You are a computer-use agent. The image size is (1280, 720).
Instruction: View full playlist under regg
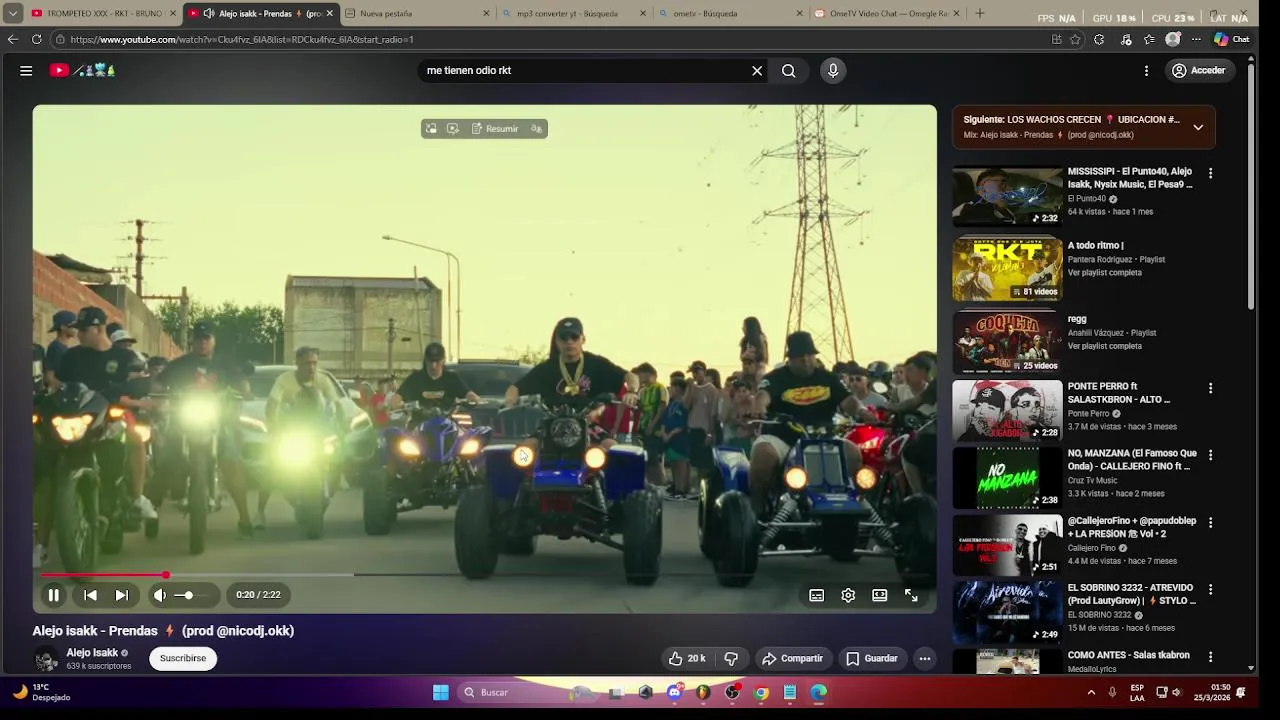point(1104,346)
